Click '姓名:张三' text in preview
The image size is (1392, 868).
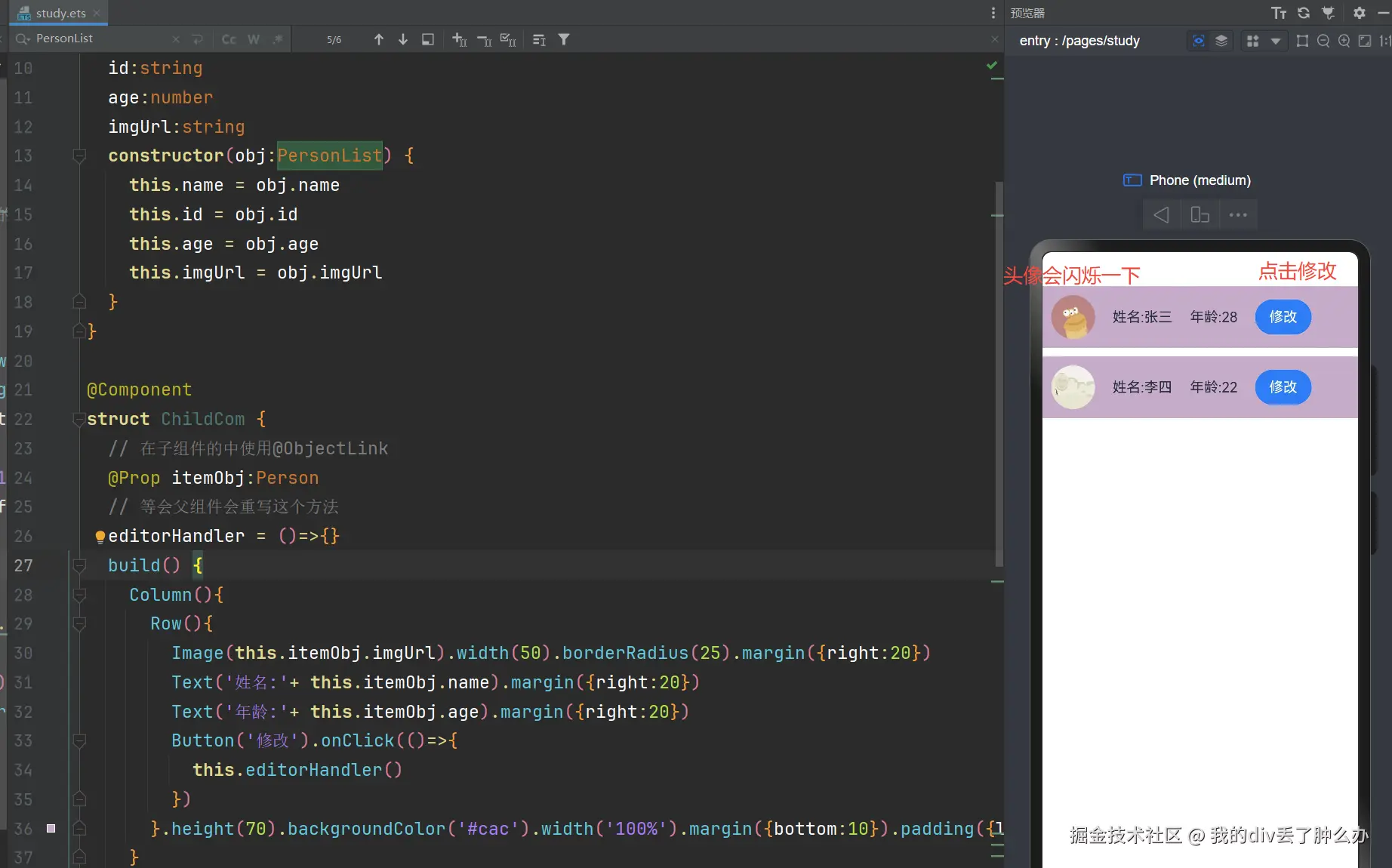coord(1142,317)
